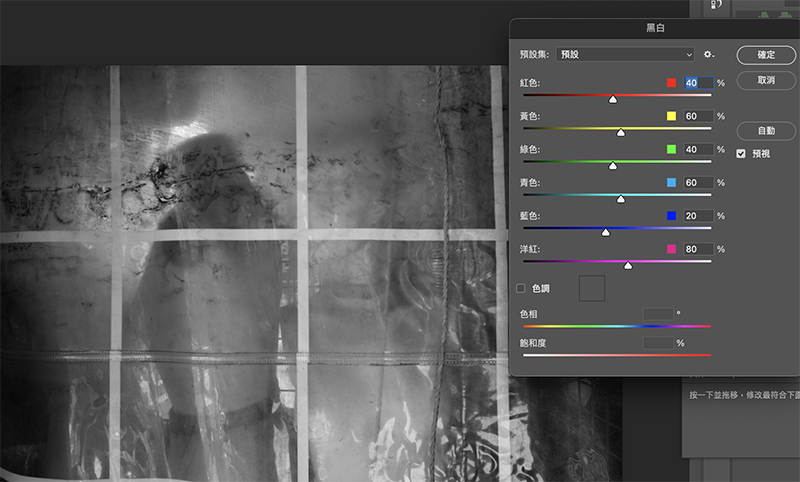This screenshot has height=482, width=800.
Task: Click the green color swatch
Action: 672,149
